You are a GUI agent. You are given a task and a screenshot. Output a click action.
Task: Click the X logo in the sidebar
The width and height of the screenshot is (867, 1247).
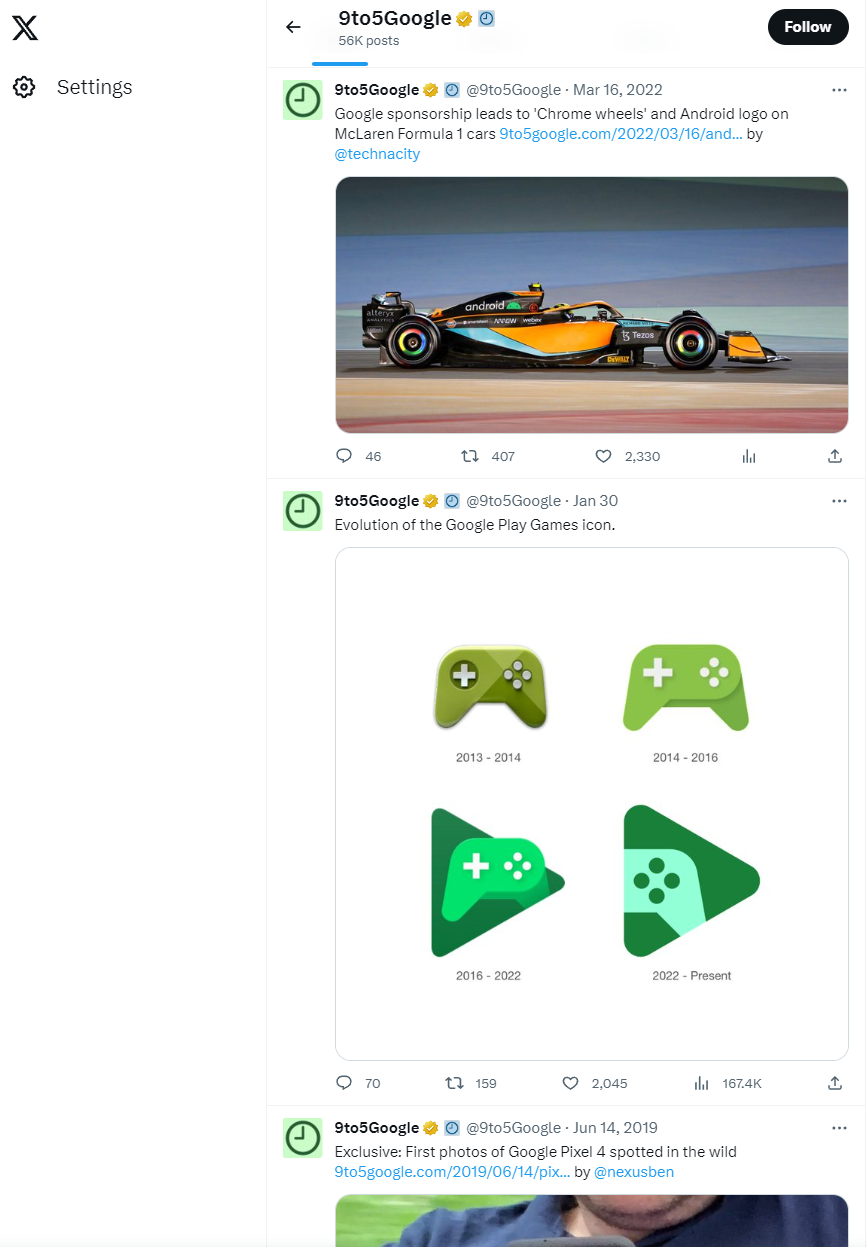click(x=24, y=27)
